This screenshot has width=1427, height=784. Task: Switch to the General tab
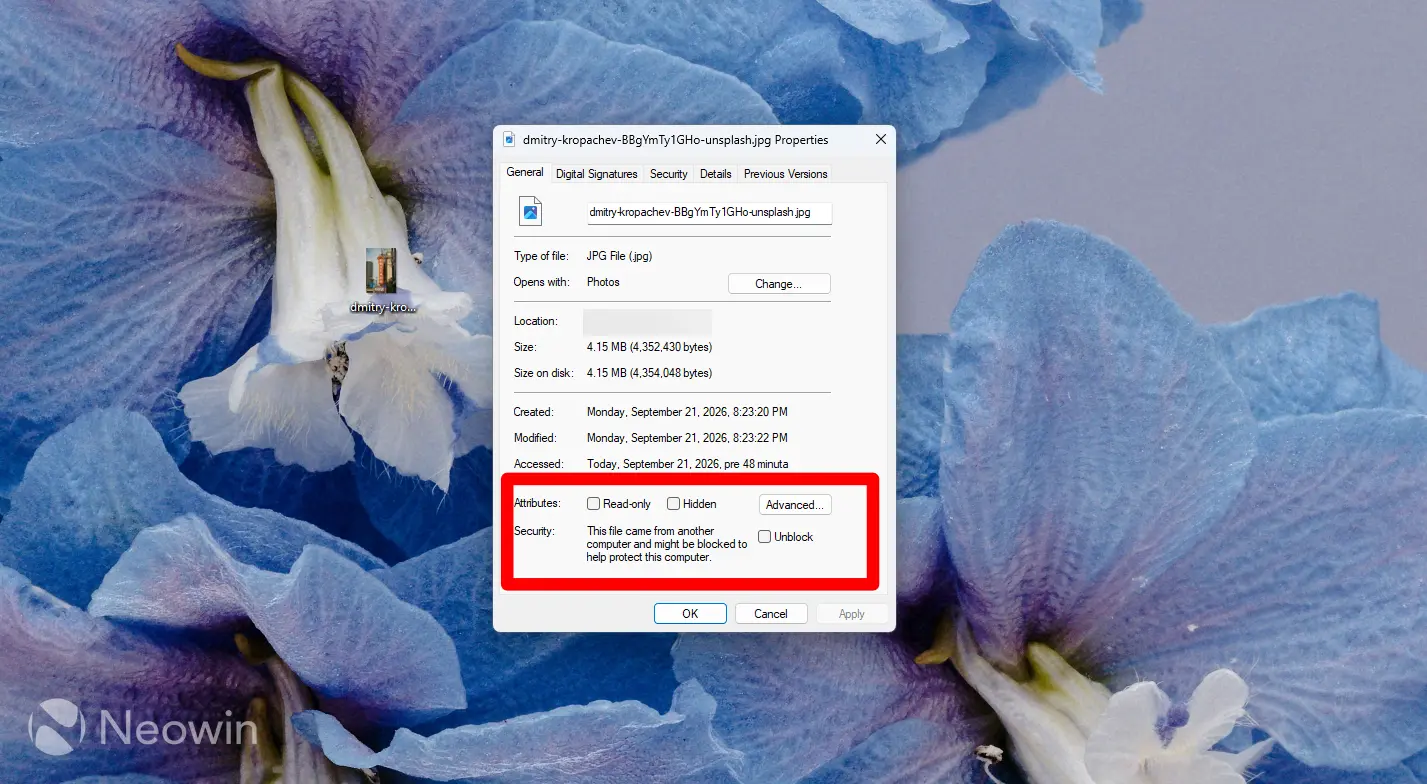click(x=525, y=172)
